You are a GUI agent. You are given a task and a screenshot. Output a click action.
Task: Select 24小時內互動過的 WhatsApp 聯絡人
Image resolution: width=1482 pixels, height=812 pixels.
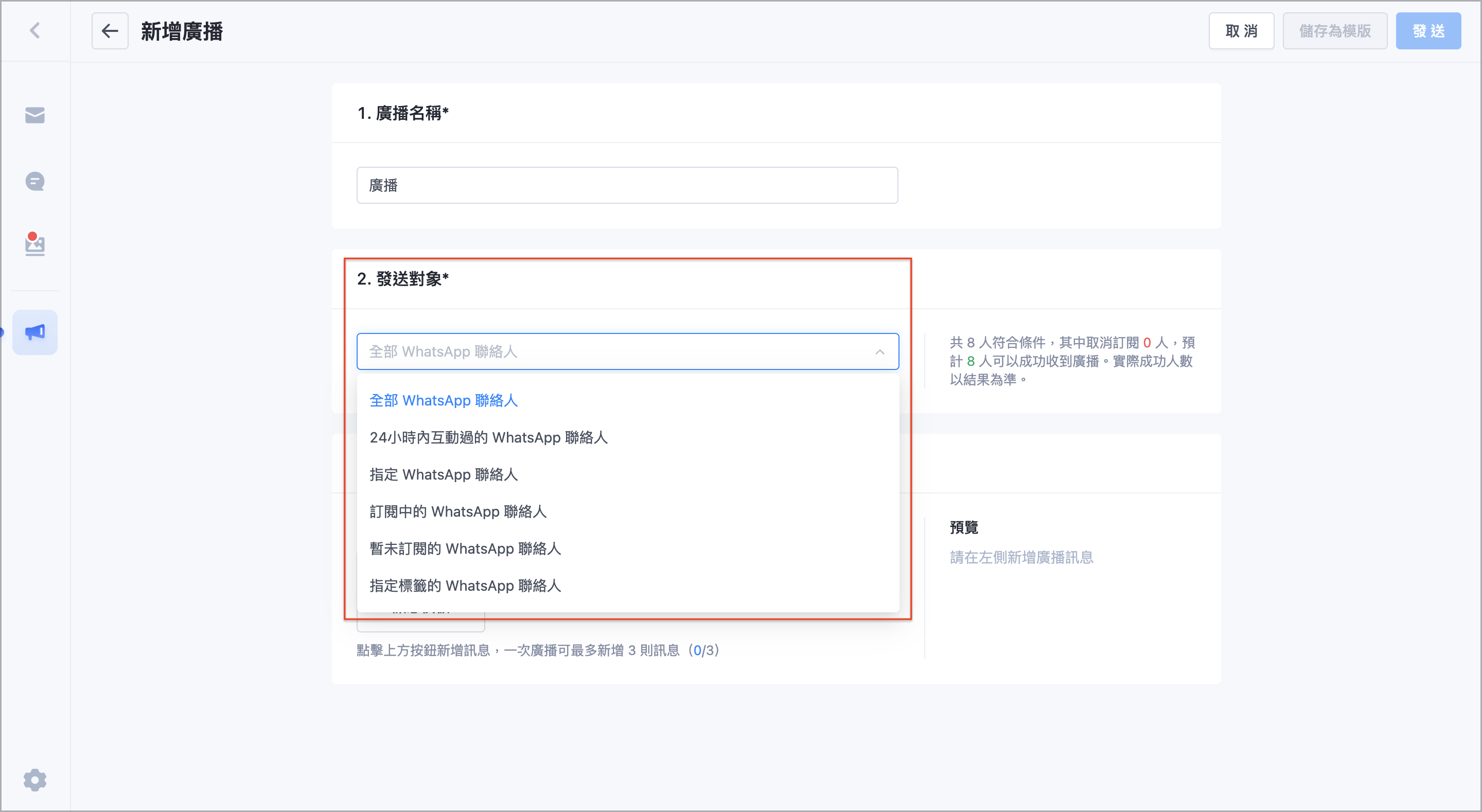[x=628, y=437]
